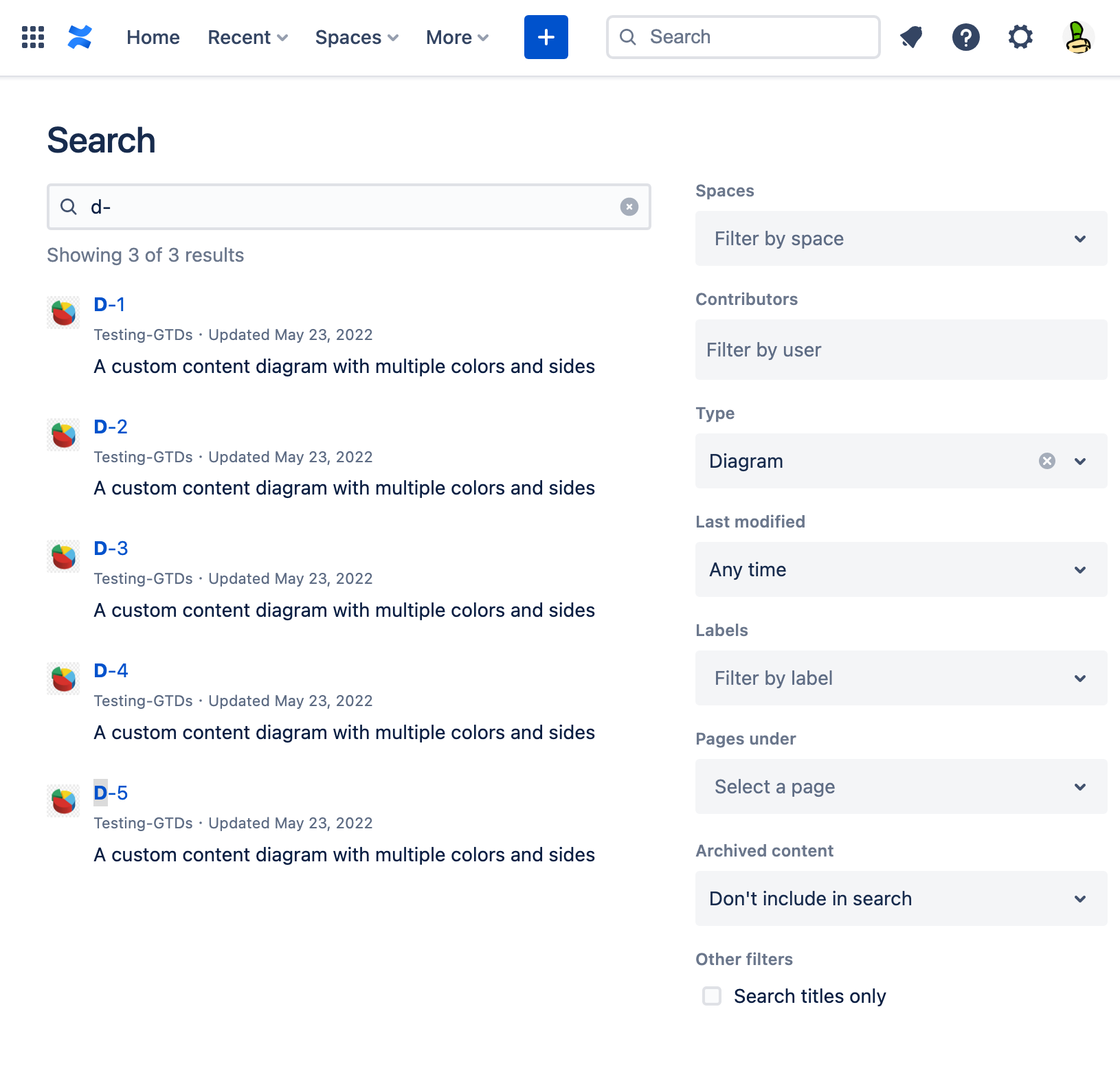
Task: Open the notifications bell icon
Action: point(911,37)
